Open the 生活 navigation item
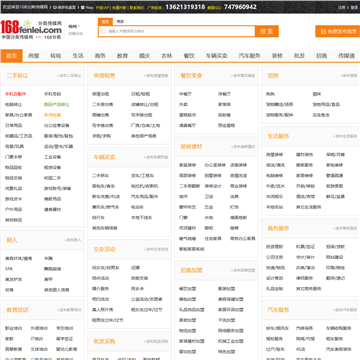The height and width of the screenshot is (360, 360). tap(78, 56)
